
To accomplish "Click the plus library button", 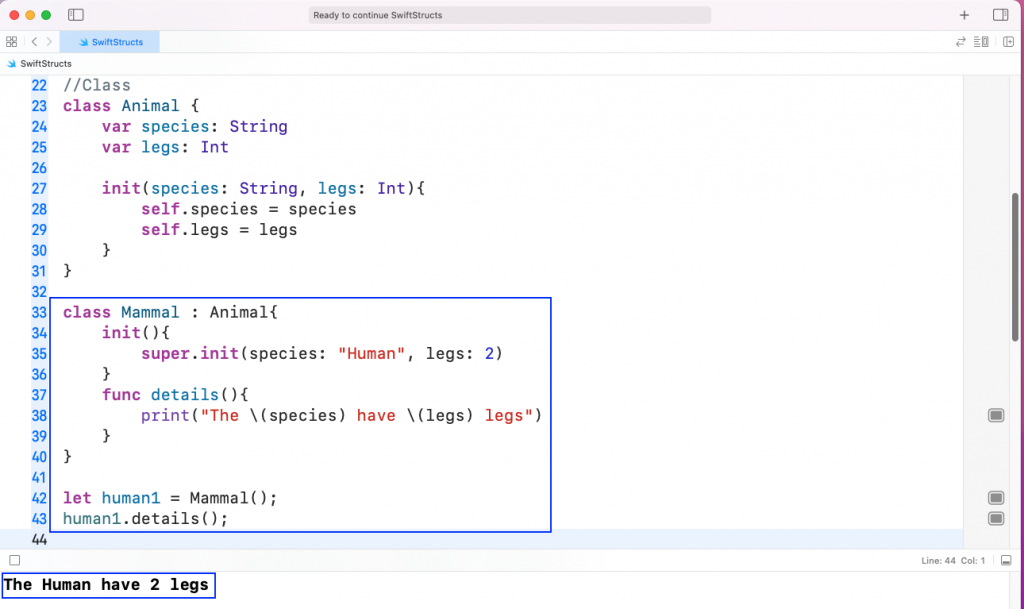I will pyautogui.click(x=964, y=14).
